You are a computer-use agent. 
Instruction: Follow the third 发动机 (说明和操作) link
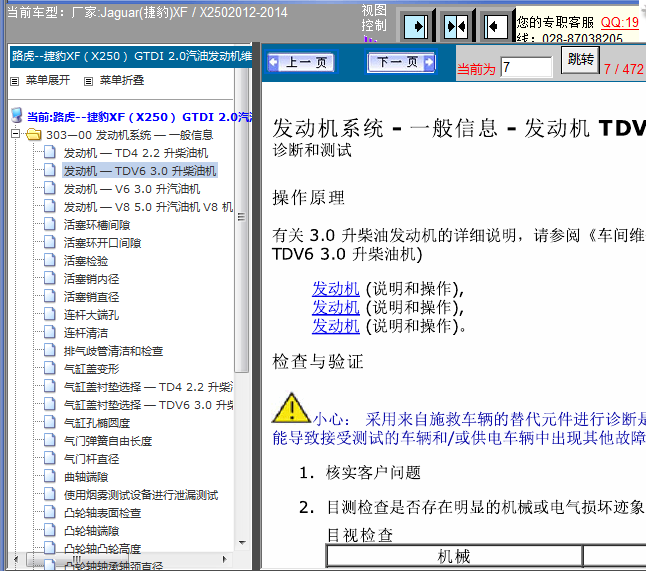[335, 326]
